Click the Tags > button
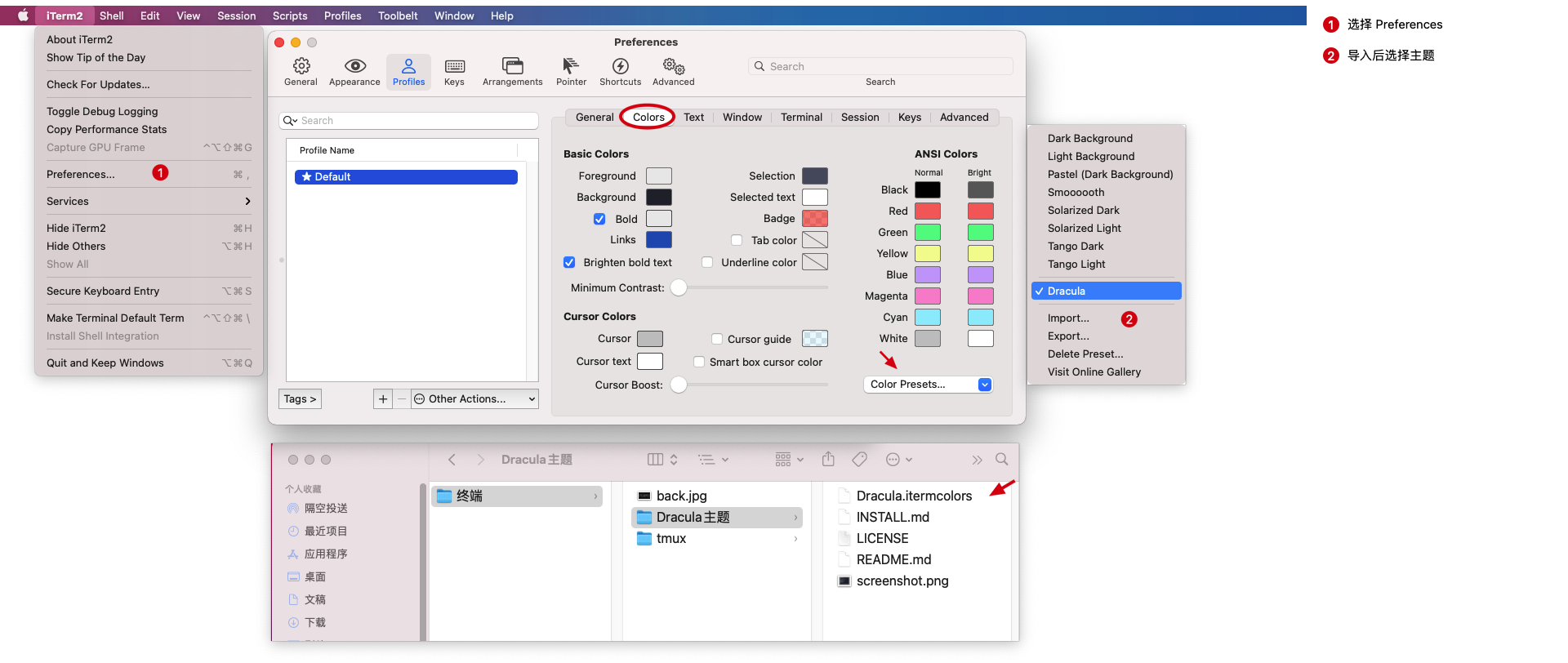This screenshot has height=663, width=1568. 300,399
